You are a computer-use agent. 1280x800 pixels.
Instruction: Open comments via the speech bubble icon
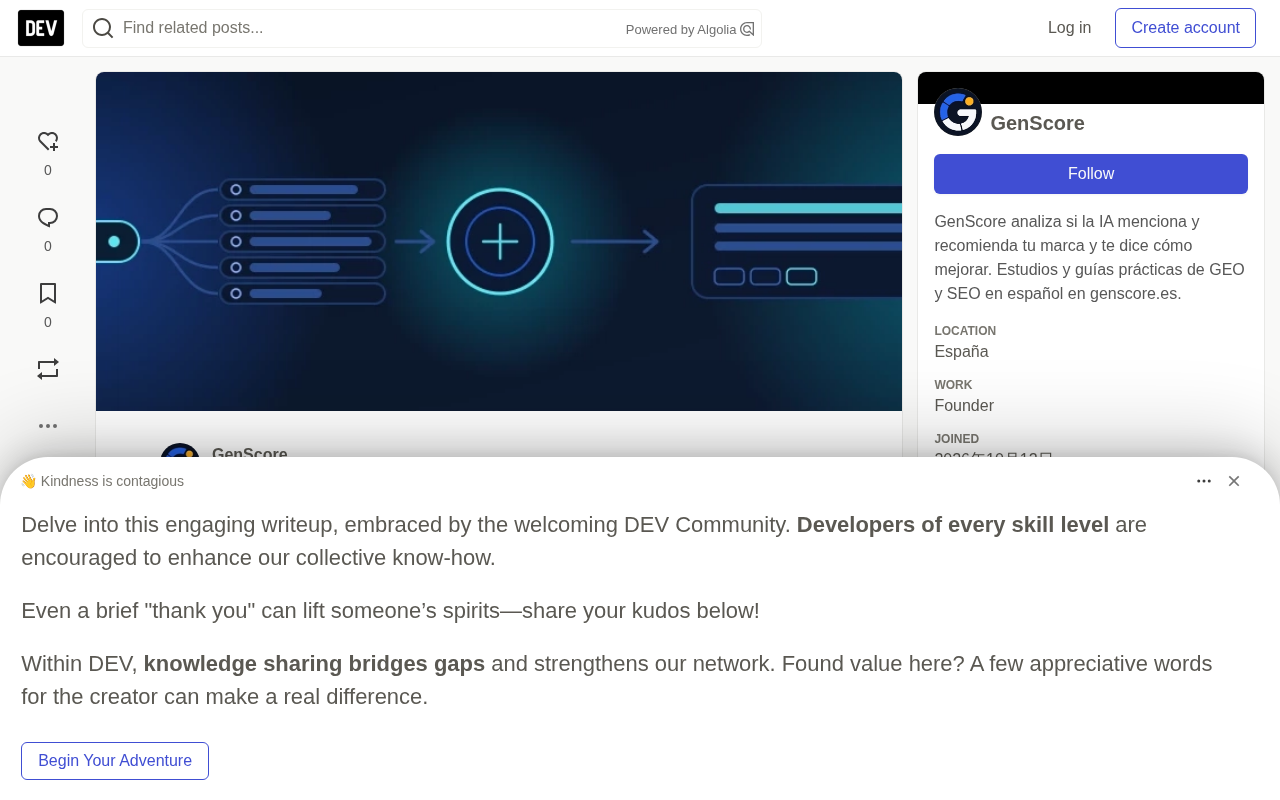[48, 218]
